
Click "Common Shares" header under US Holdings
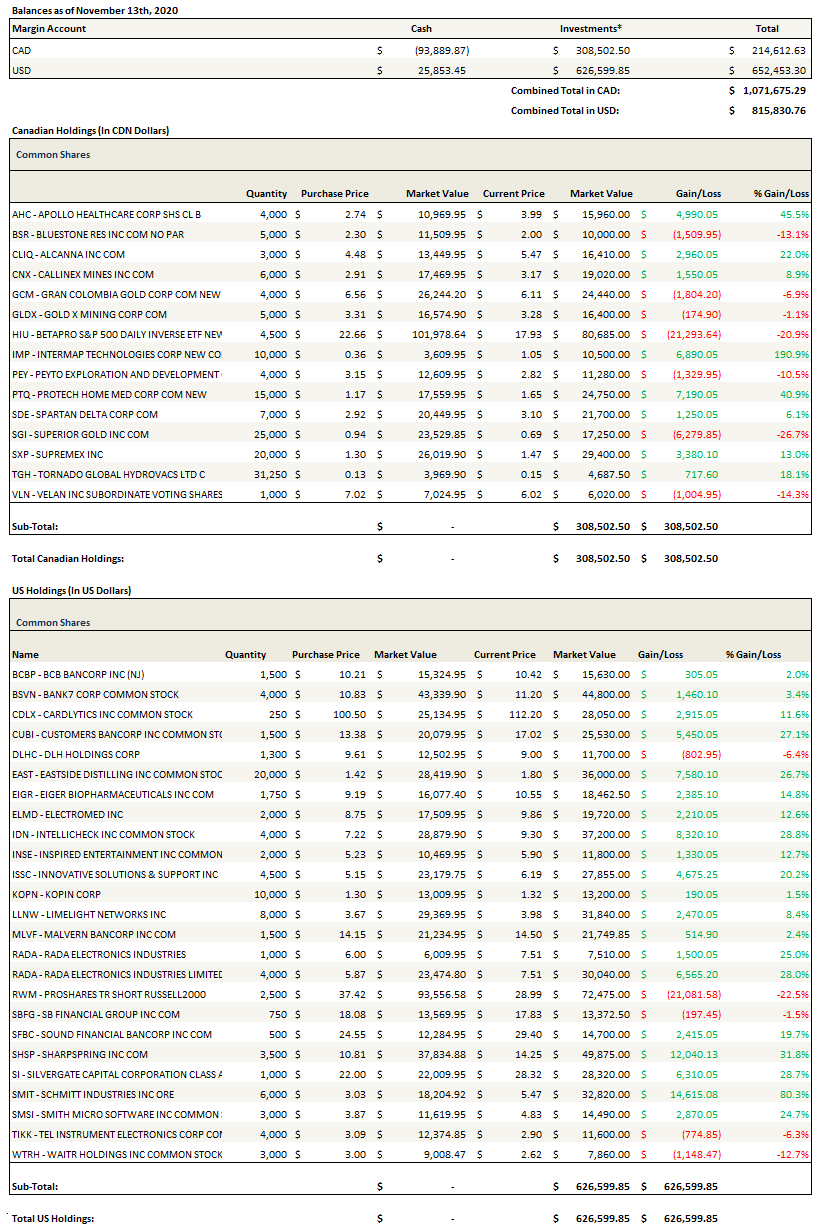click(53, 623)
